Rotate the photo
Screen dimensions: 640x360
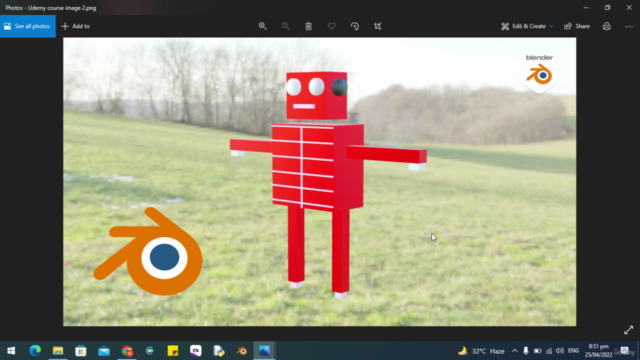click(355, 26)
